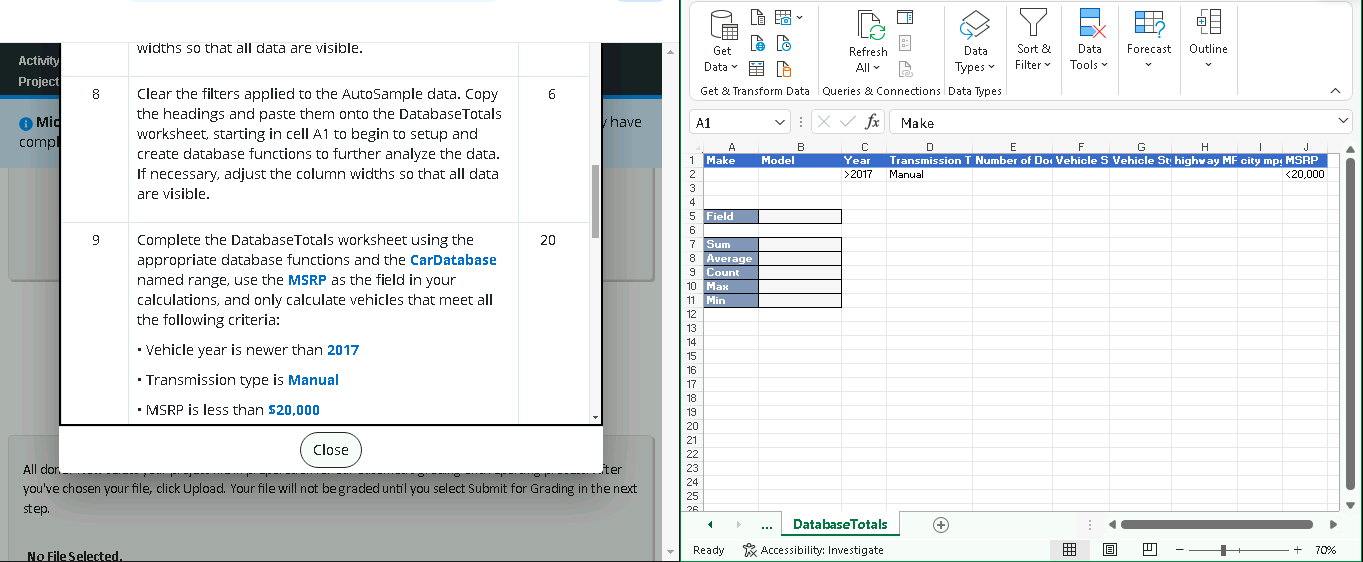Open the Sort & Filter menu
1363x562 pixels.
coord(1033,41)
